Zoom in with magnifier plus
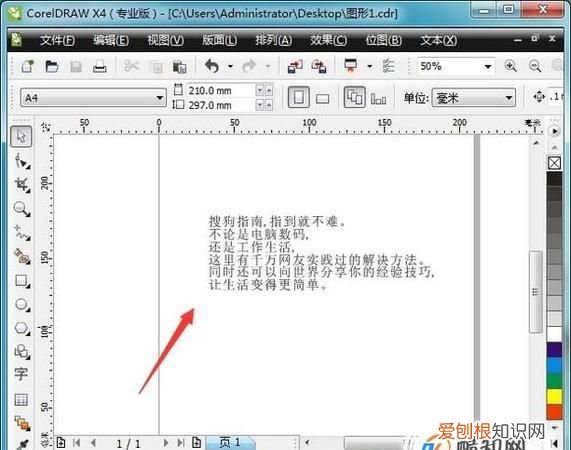Image resolution: width=571 pixels, height=450 pixels. 511,66
